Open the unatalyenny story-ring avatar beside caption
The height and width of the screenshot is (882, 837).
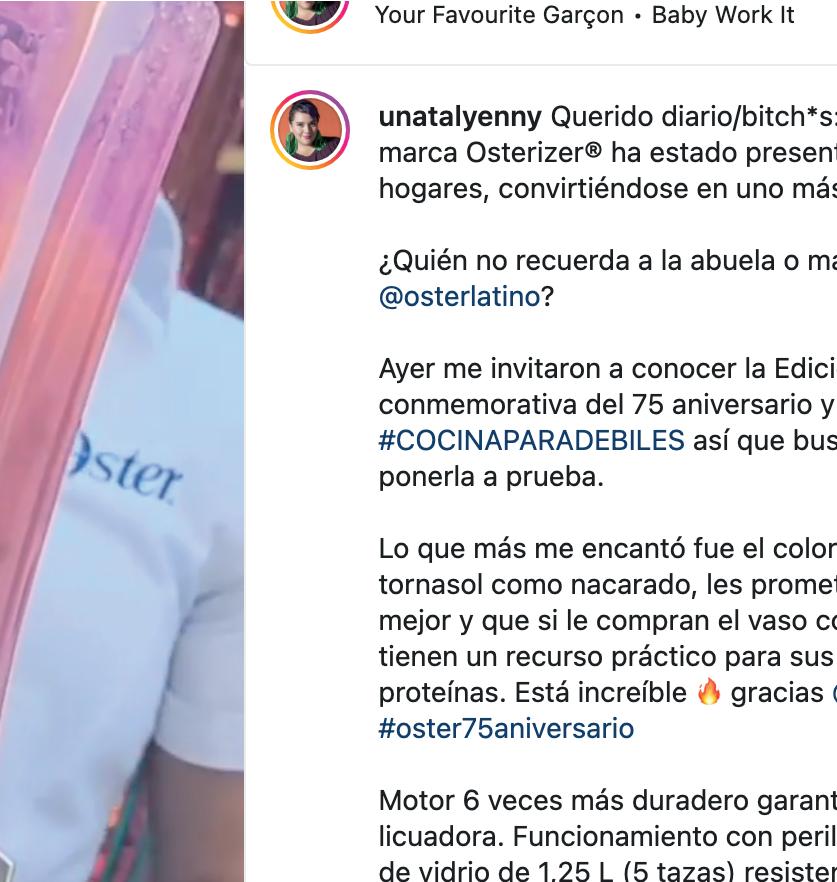pos(310,130)
